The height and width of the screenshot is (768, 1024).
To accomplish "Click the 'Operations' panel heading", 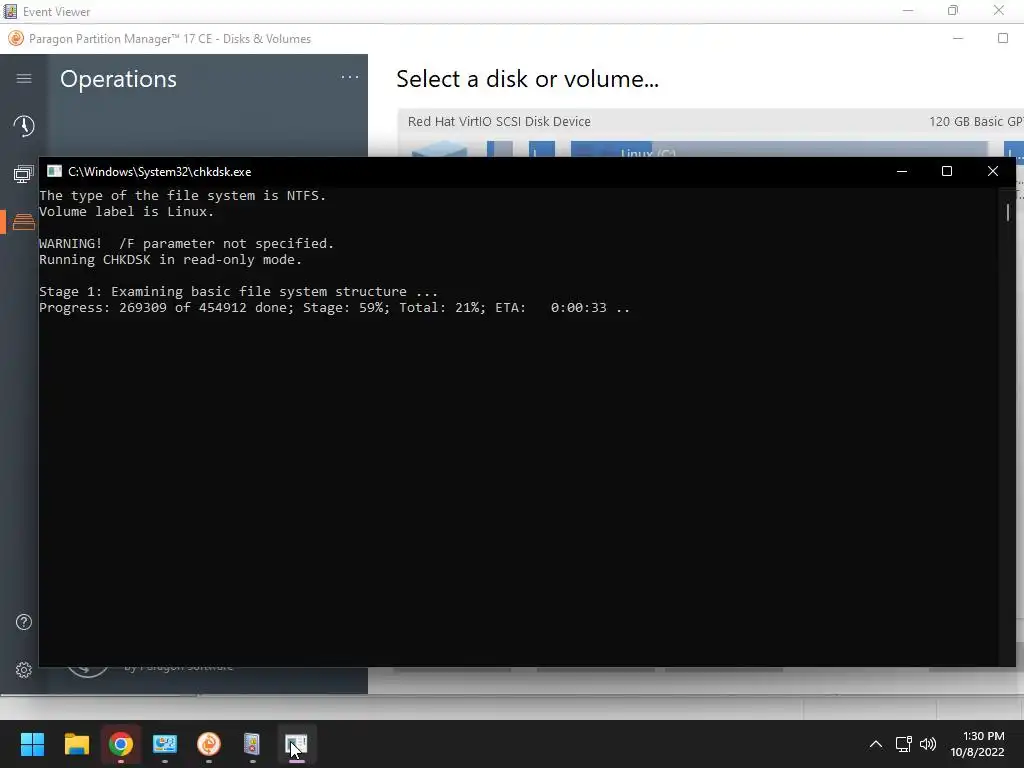I will tap(118, 79).
